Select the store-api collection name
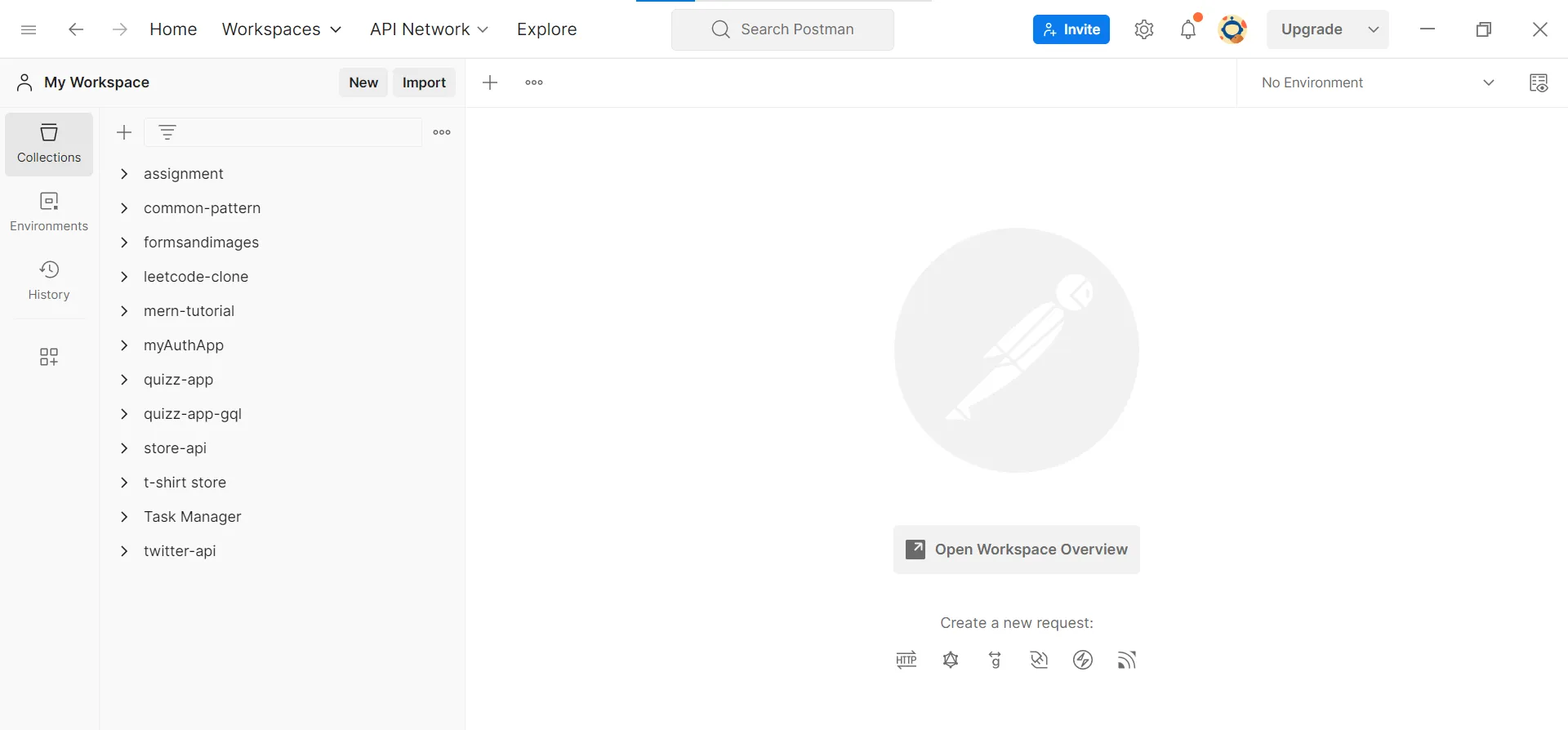The height and width of the screenshot is (730, 1568). [x=175, y=448]
